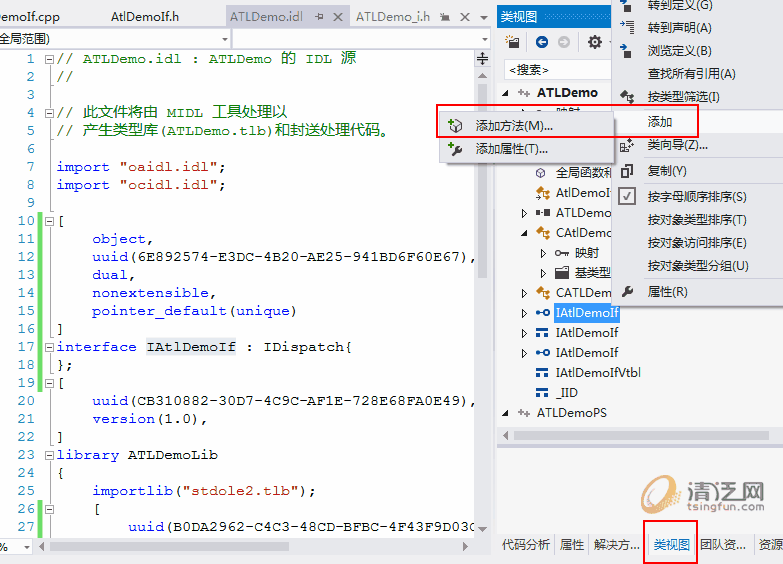Select 添加方法(M)... from the submenu

tap(514, 126)
